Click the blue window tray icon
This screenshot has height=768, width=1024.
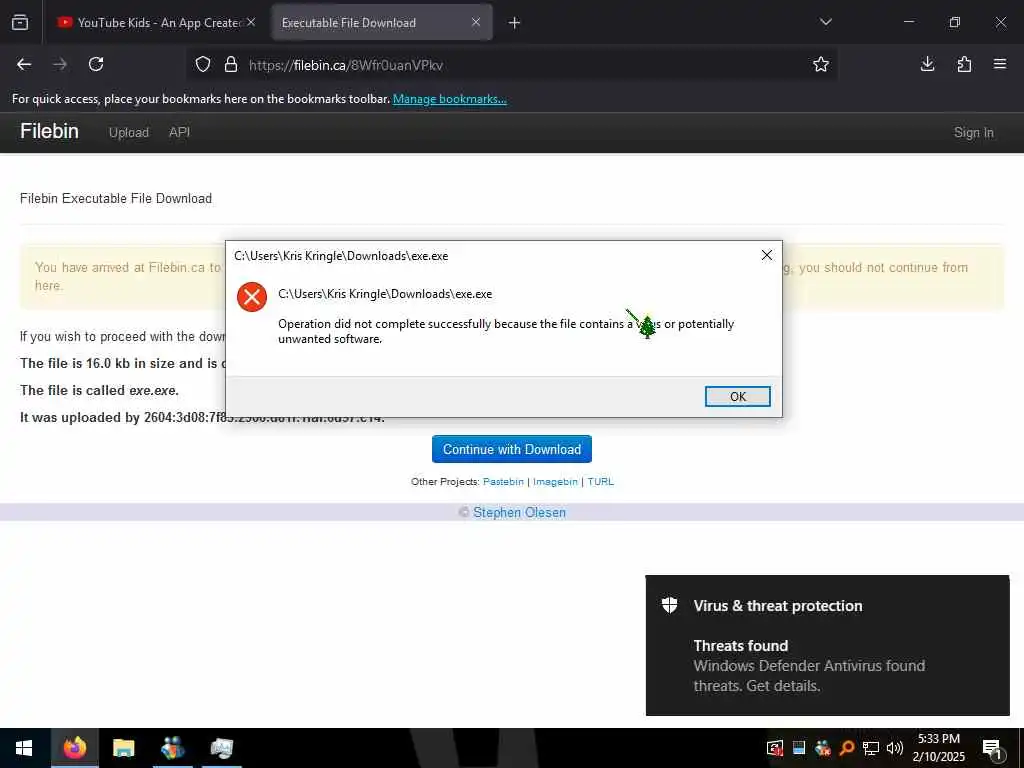pos(799,748)
